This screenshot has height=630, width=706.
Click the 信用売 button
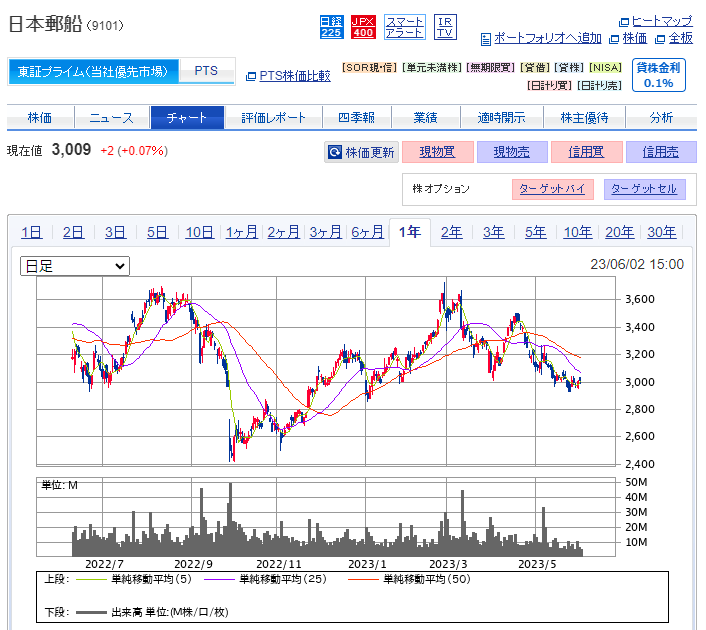[661, 152]
